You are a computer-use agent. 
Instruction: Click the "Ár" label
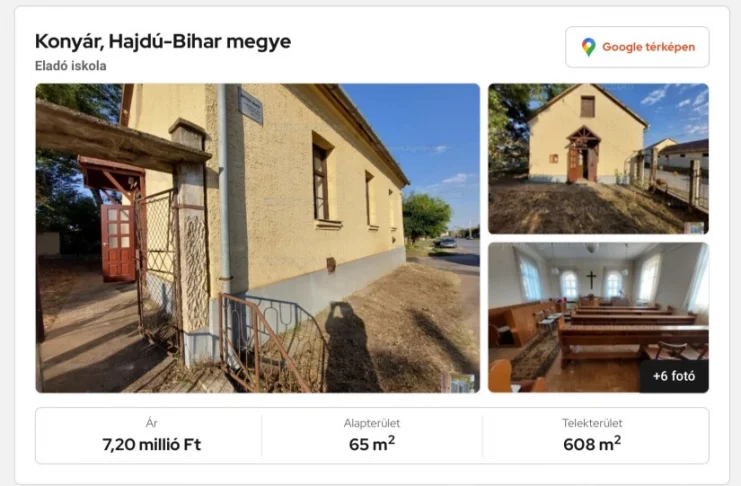(x=152, y=423)
